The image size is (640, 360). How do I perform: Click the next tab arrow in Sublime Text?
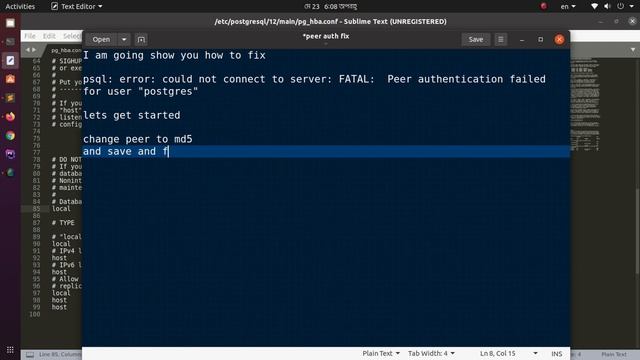tap(34, 50)
